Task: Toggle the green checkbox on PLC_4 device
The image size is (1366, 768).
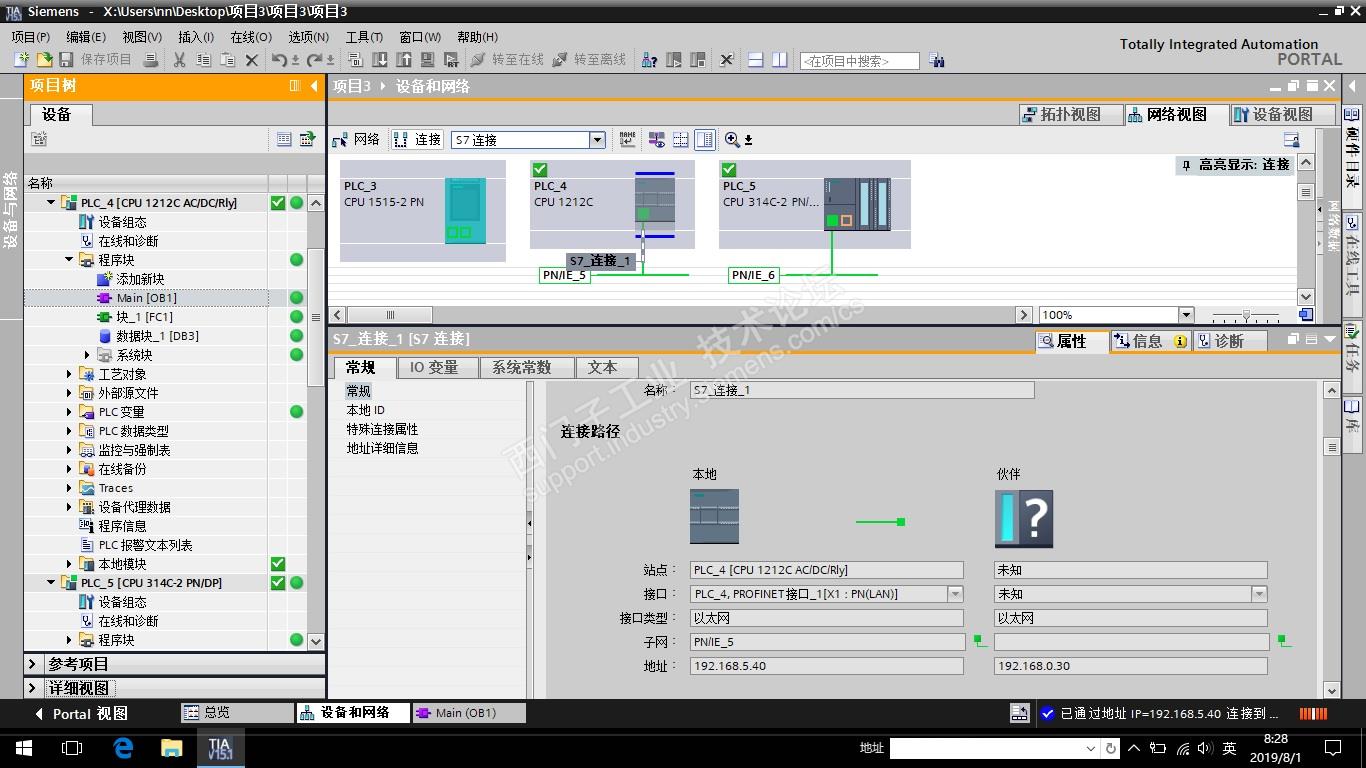Action: (x=540, y=169)
